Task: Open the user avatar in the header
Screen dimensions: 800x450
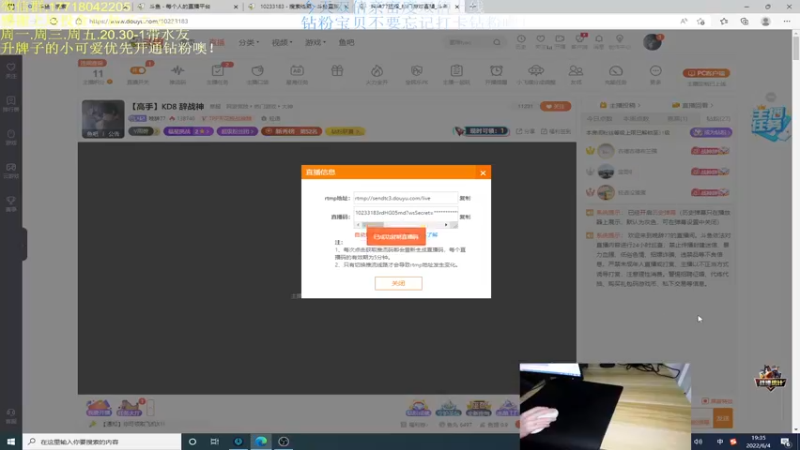Action: point(652,42)
